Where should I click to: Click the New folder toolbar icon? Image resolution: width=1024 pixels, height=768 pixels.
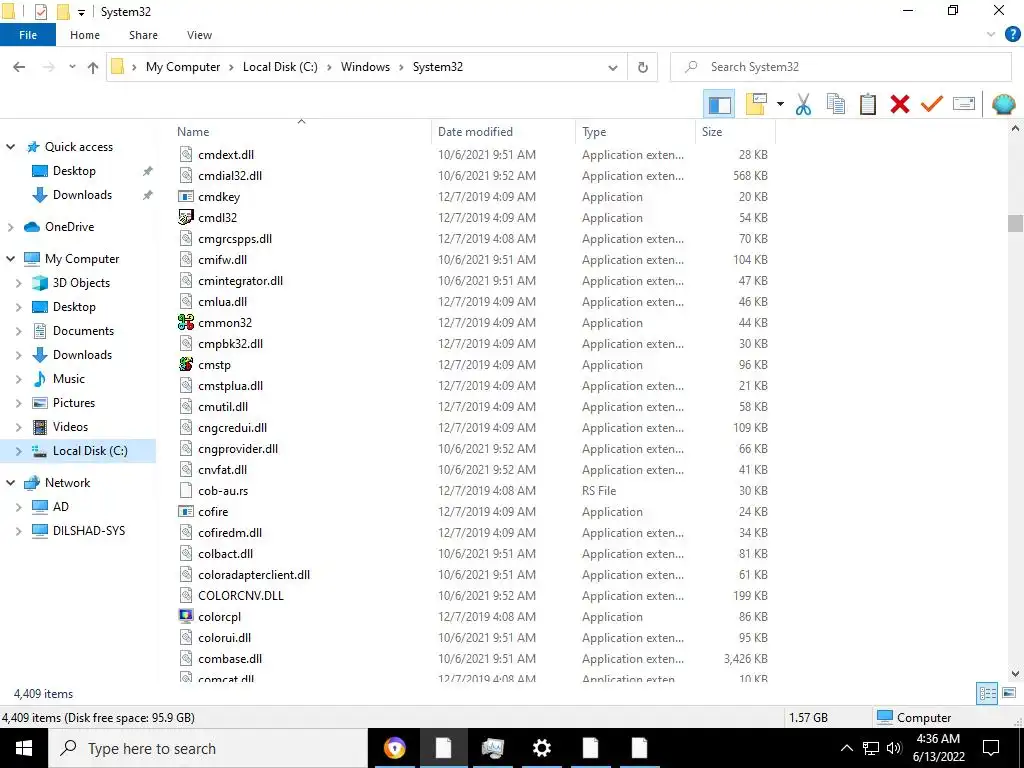pyautogui.click(x=756, y=104)
